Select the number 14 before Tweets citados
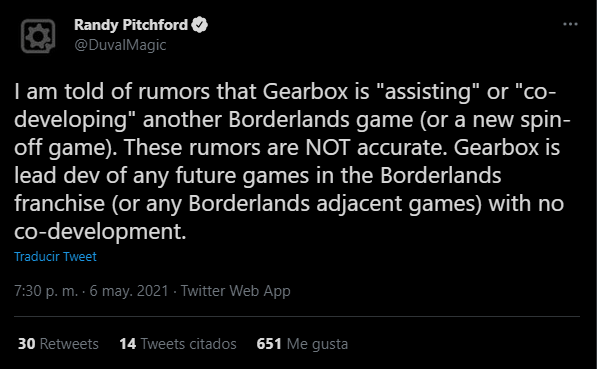This screenshot has height=369, width=597. tap(128, 344)
